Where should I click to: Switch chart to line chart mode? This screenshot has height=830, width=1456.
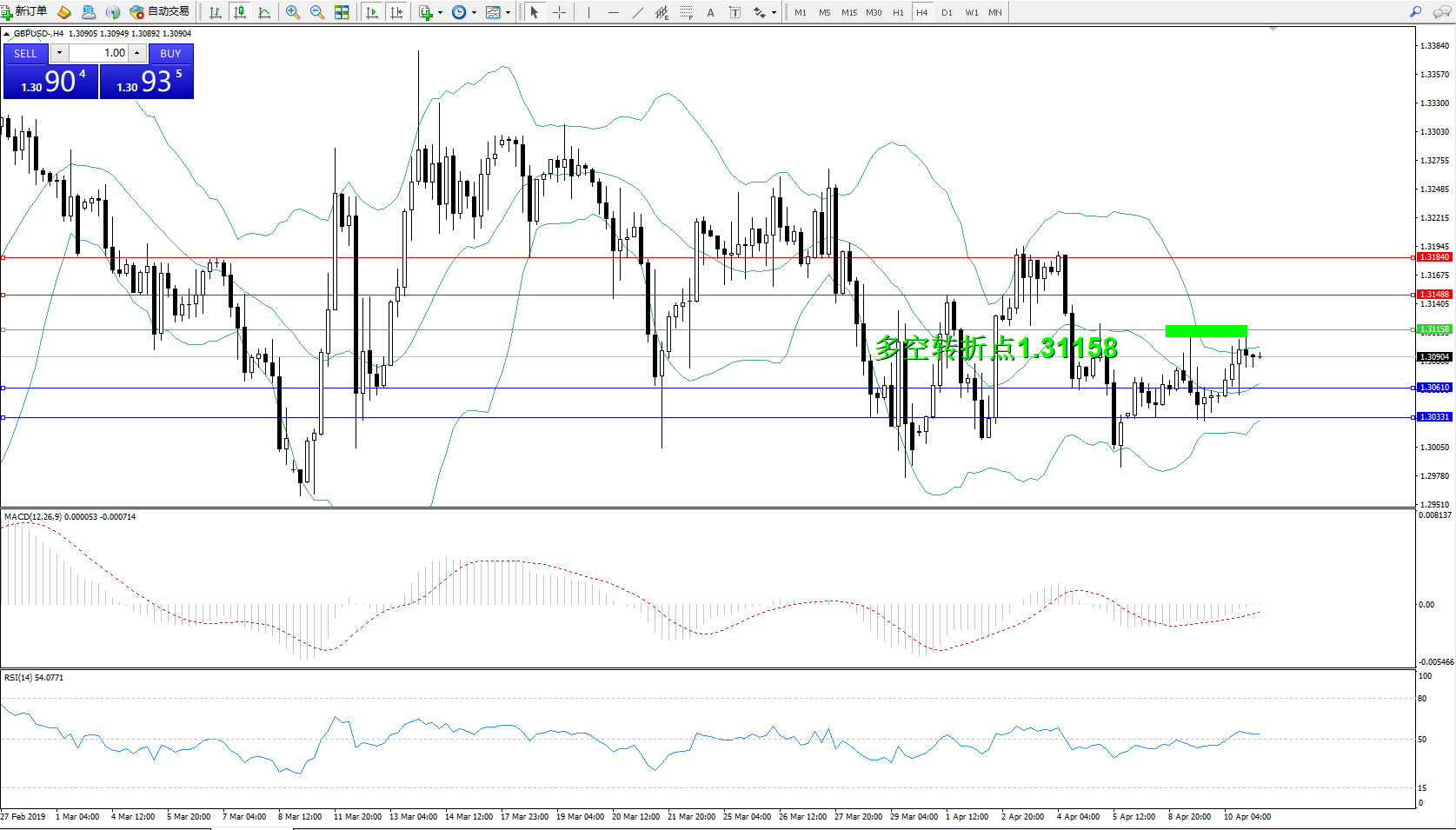(x=264, y=12)
